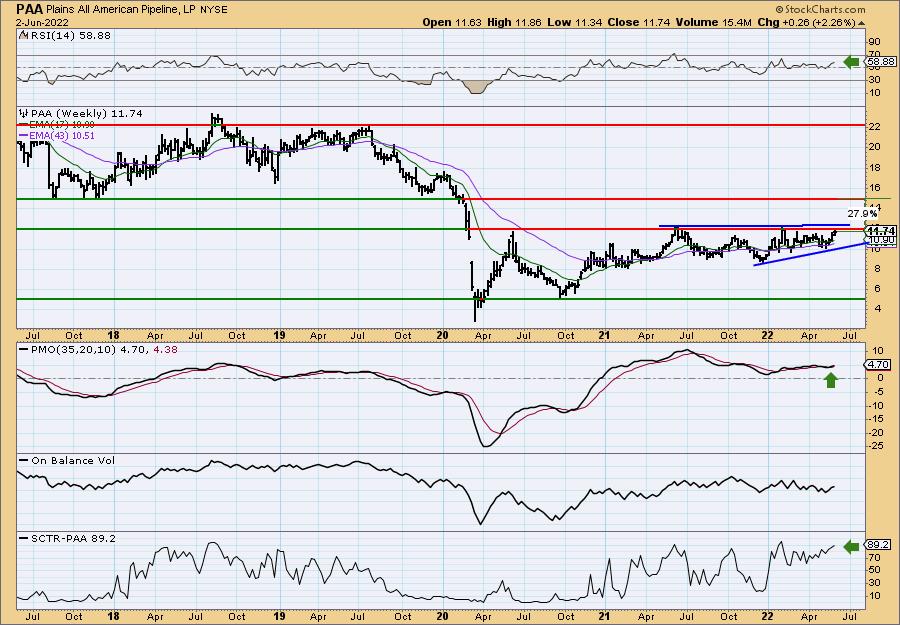Click the 27.9% annotation label

tap(863, 213)
